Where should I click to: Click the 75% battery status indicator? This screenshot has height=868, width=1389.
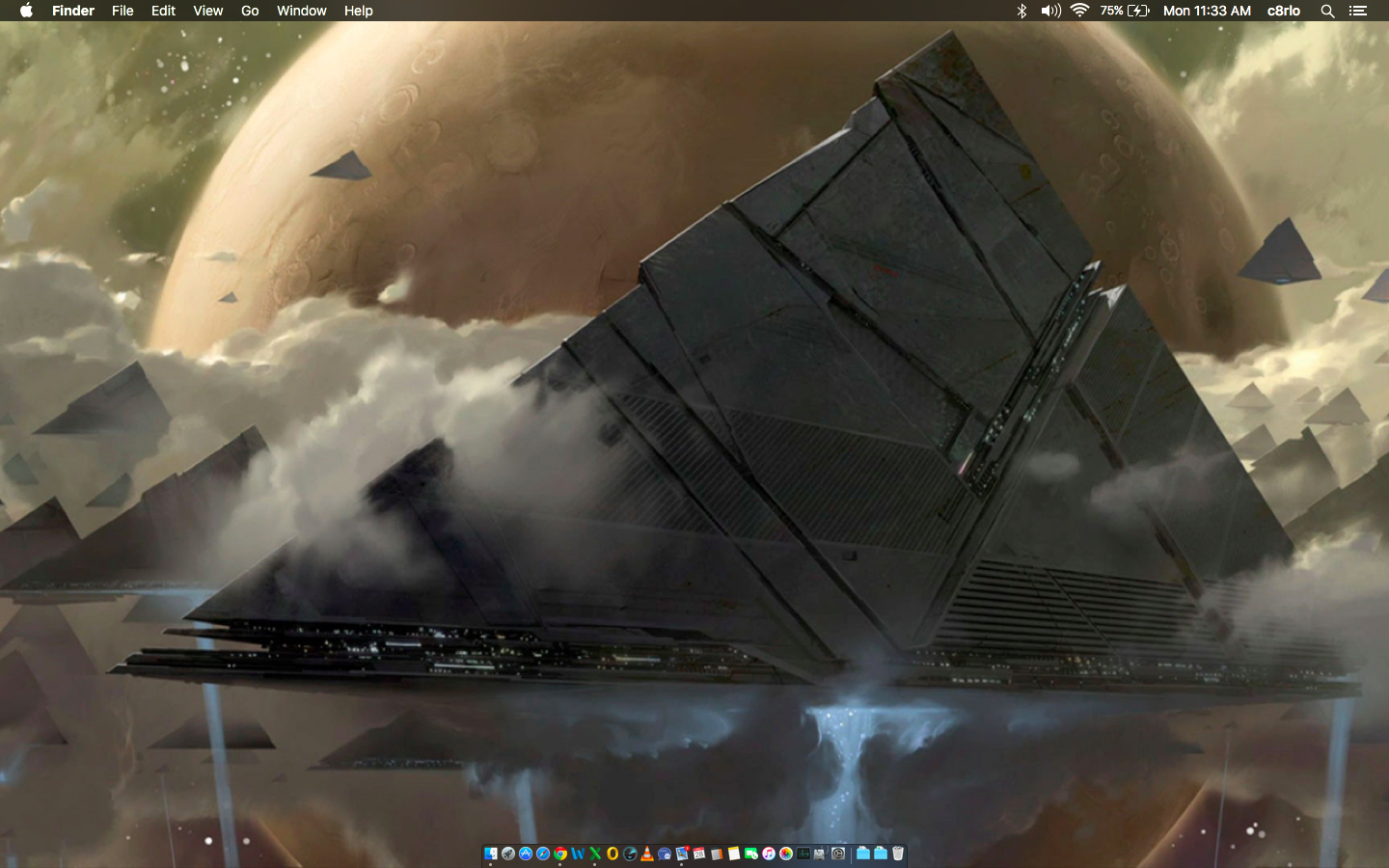click(x=1125, y=11)
